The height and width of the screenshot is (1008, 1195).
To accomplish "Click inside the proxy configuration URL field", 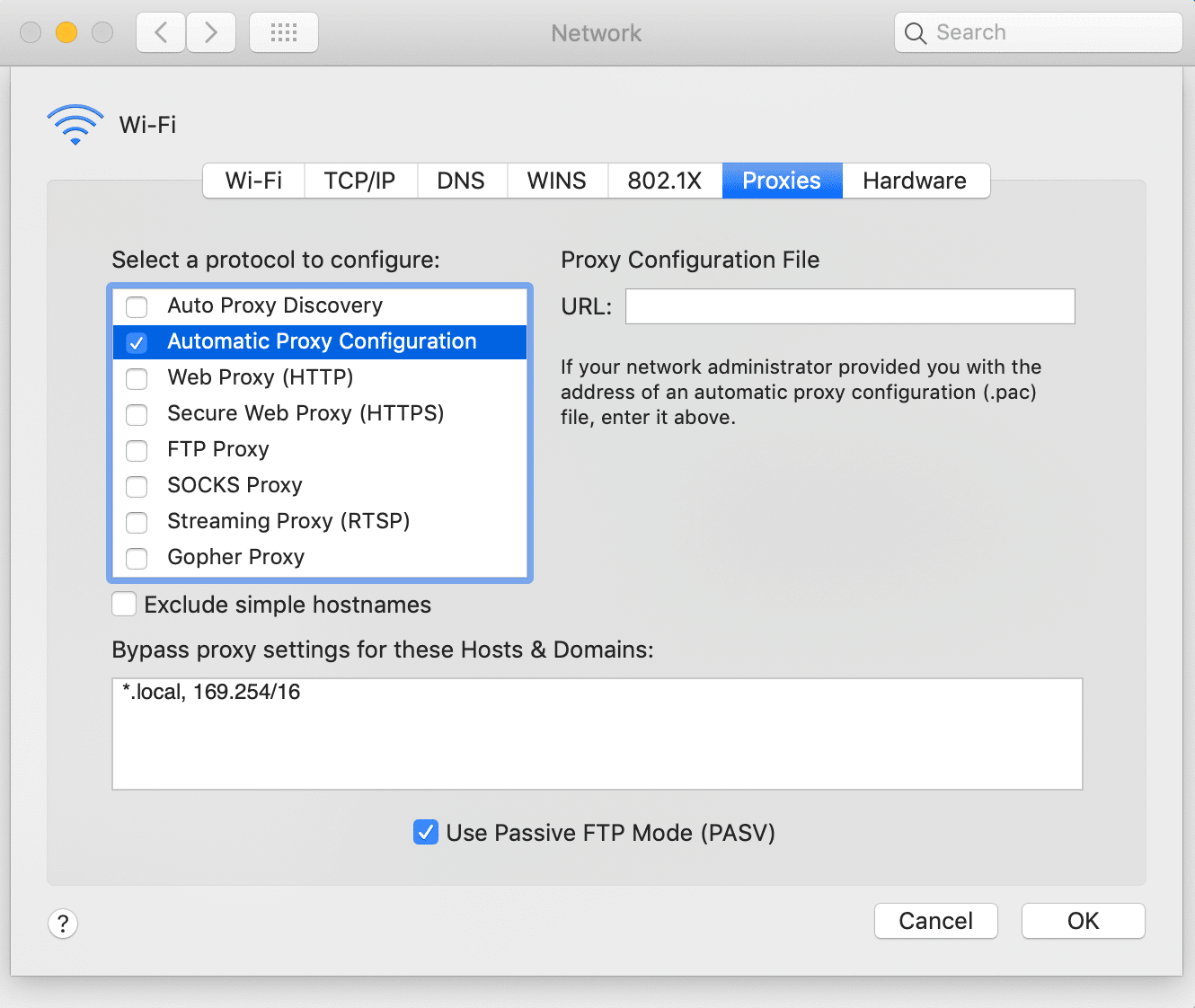I will (x=849, y=306).
